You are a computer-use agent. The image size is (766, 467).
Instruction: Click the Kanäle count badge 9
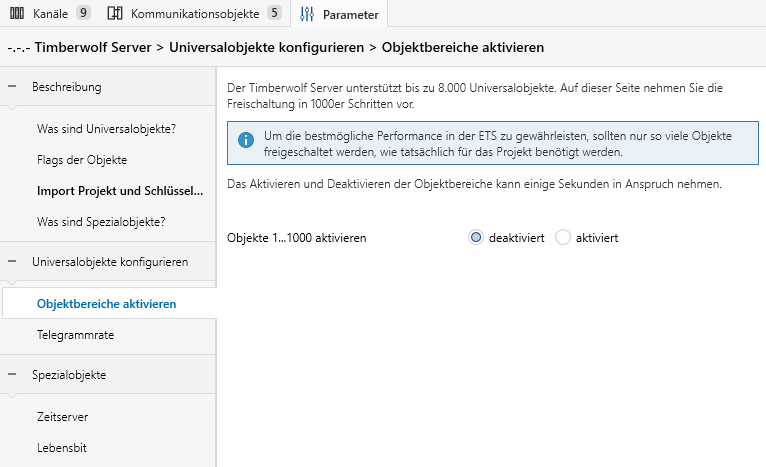tap(83, 13)
